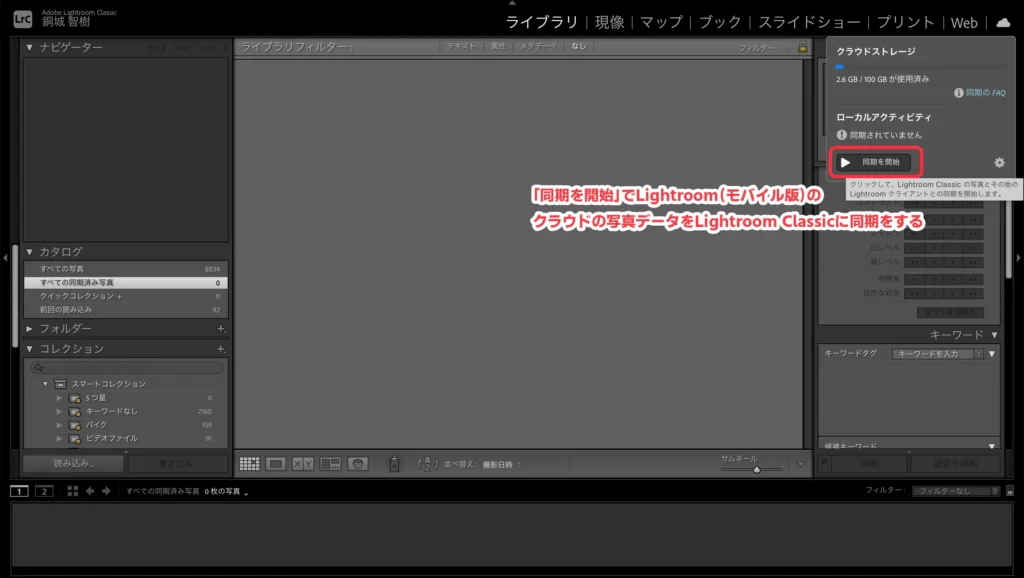Click the cloud sync status icon

coord(1003,22)
